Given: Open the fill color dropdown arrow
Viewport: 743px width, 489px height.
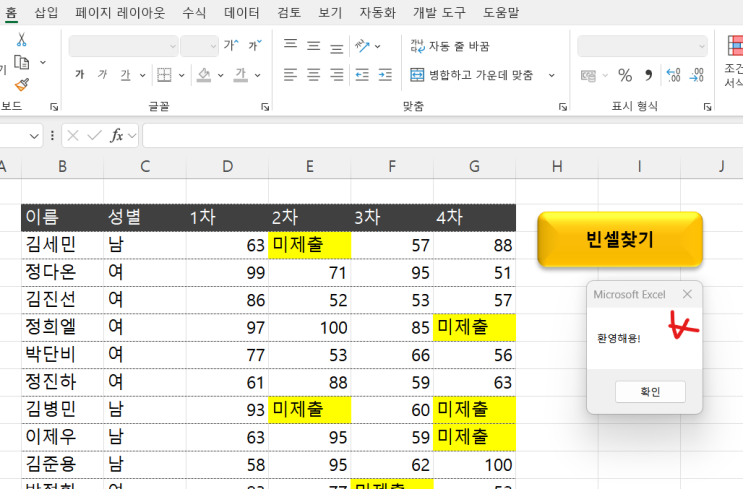Looking at the screenshot, I should [x=220, y=75].
